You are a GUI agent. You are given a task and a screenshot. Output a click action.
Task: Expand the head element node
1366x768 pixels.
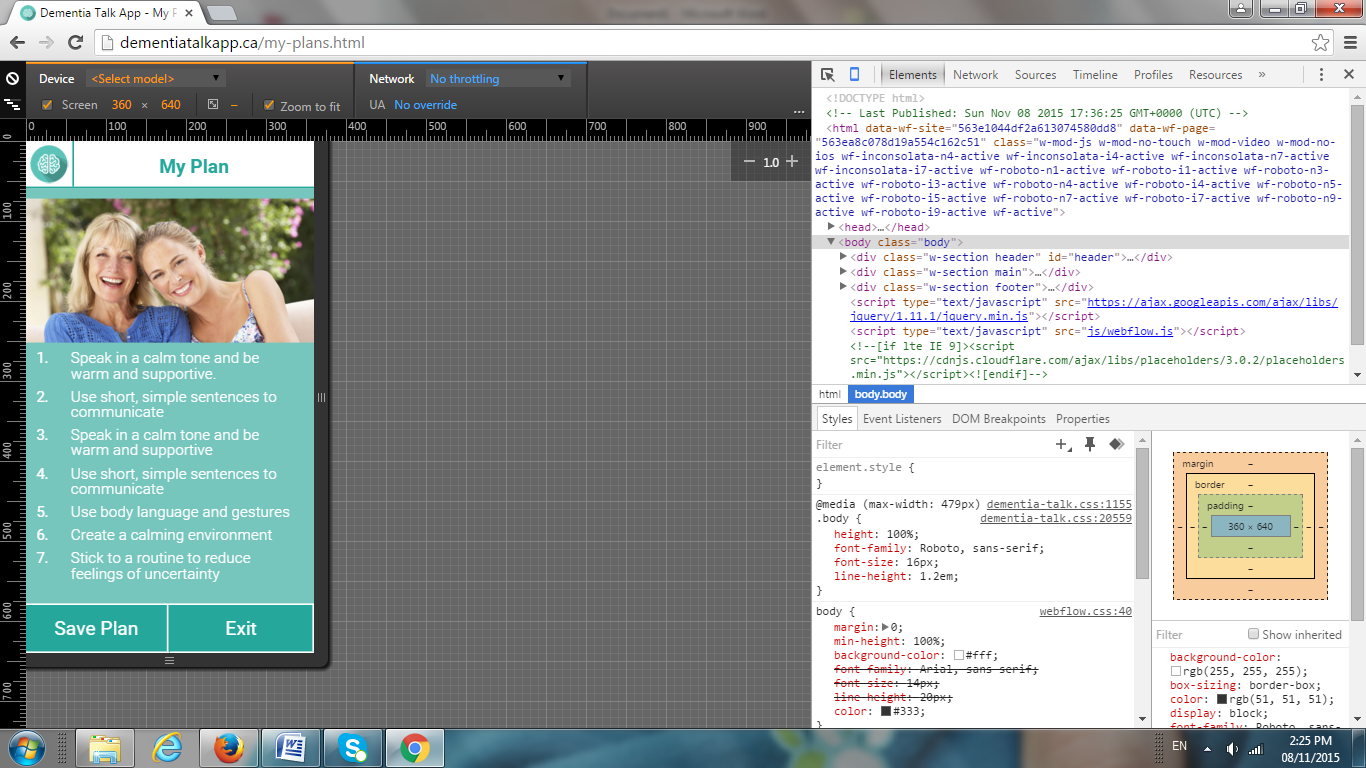tap(832, 227)
